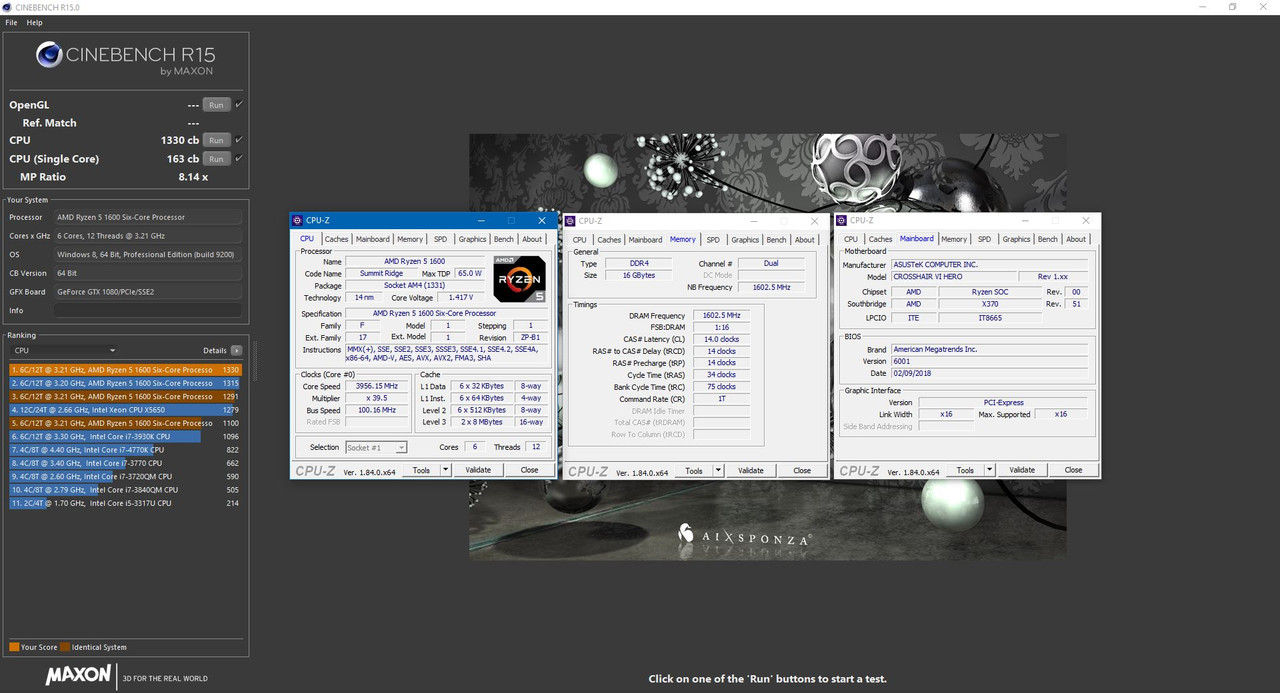Click Validate in Memory window
The image size is (1280, 693).
pos(750,470)
